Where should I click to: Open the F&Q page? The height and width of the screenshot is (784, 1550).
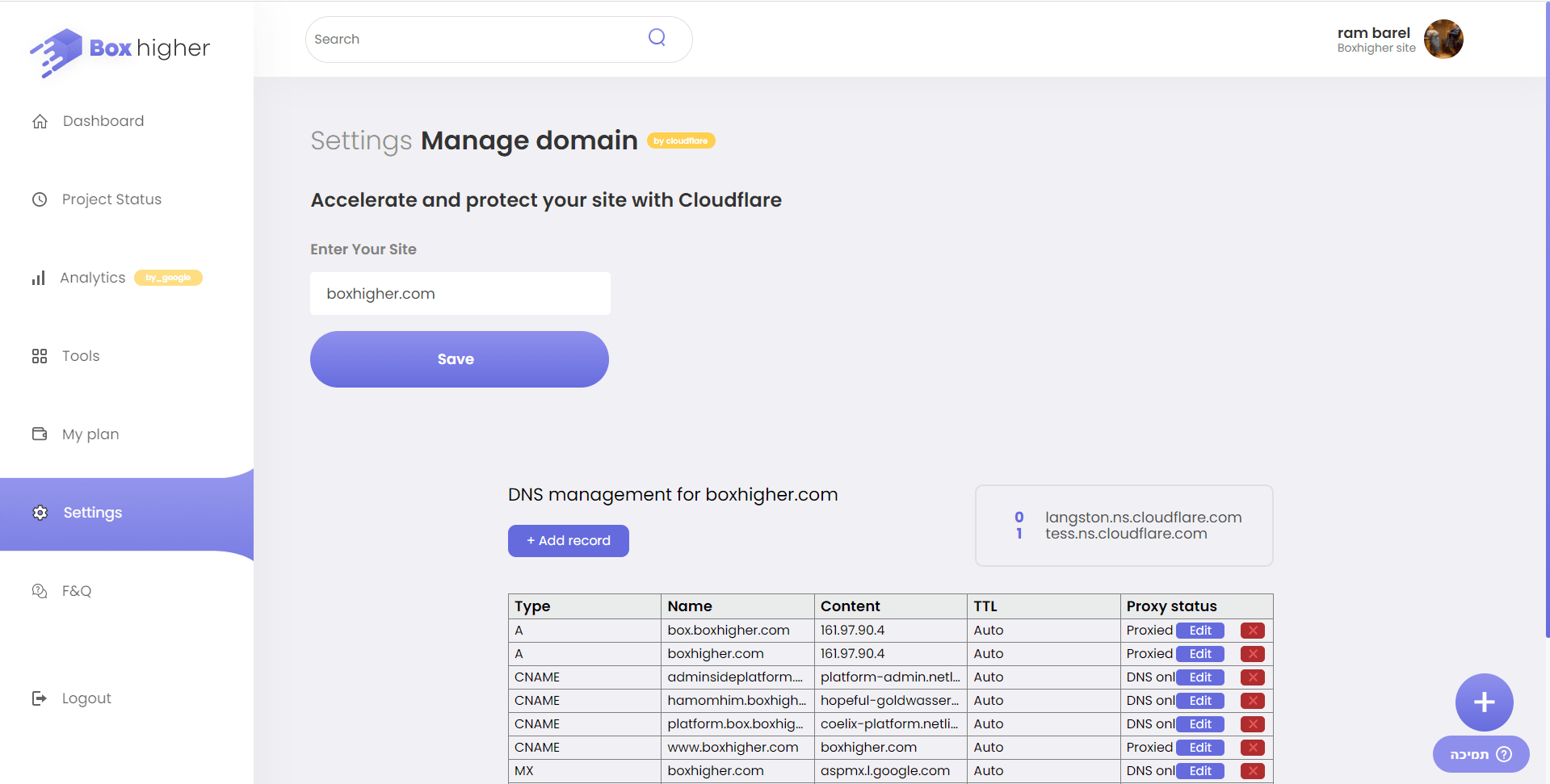tap(77, 591)
